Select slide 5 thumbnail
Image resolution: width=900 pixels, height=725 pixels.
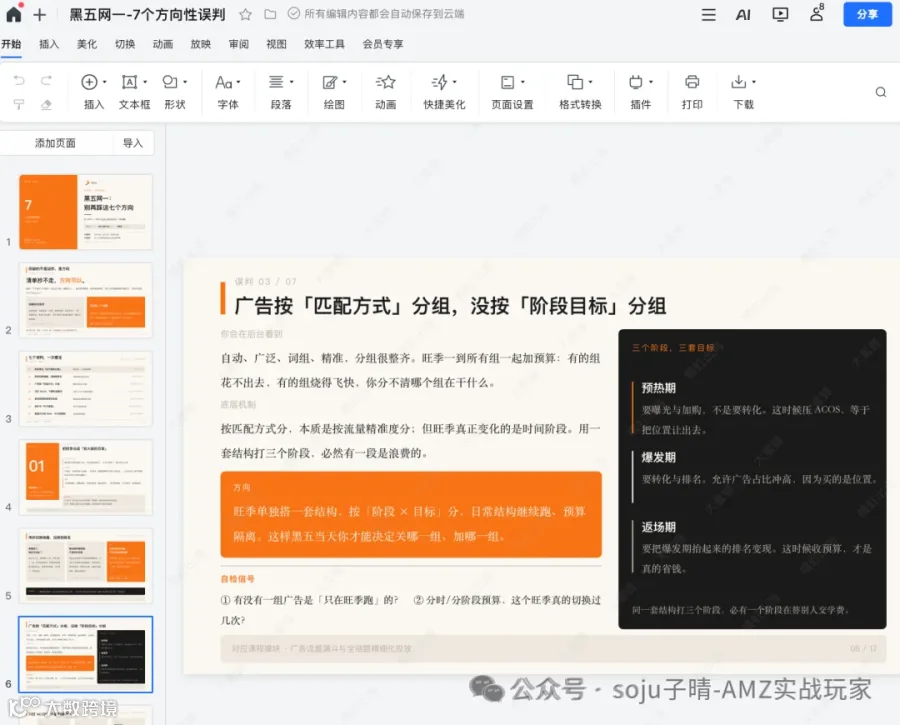point(86,565)
